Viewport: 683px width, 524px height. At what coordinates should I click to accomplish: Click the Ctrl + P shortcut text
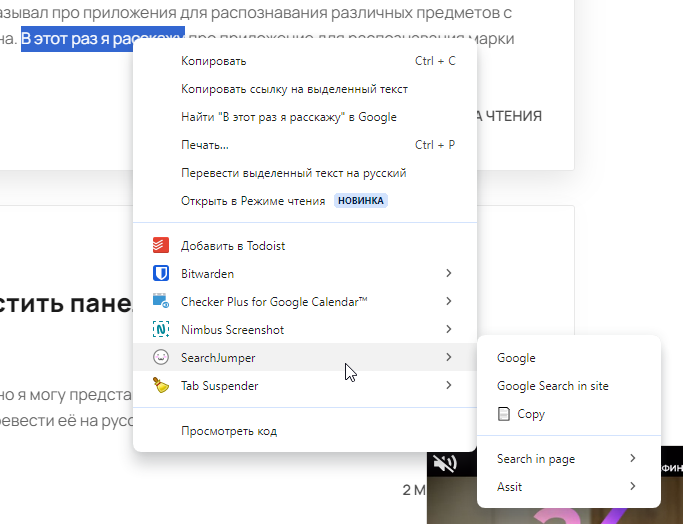[435, 145]
